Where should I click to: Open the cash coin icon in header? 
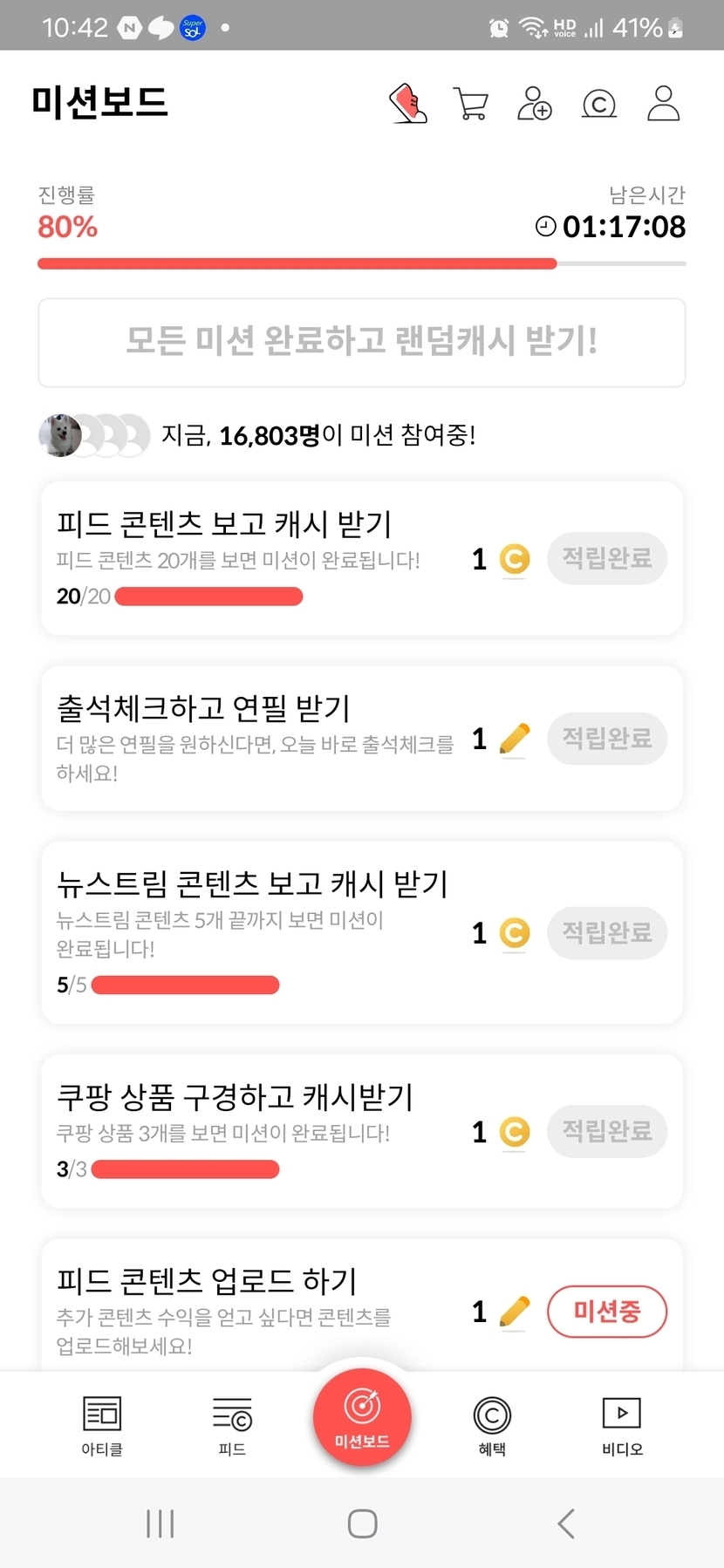[x=599, y=104]
